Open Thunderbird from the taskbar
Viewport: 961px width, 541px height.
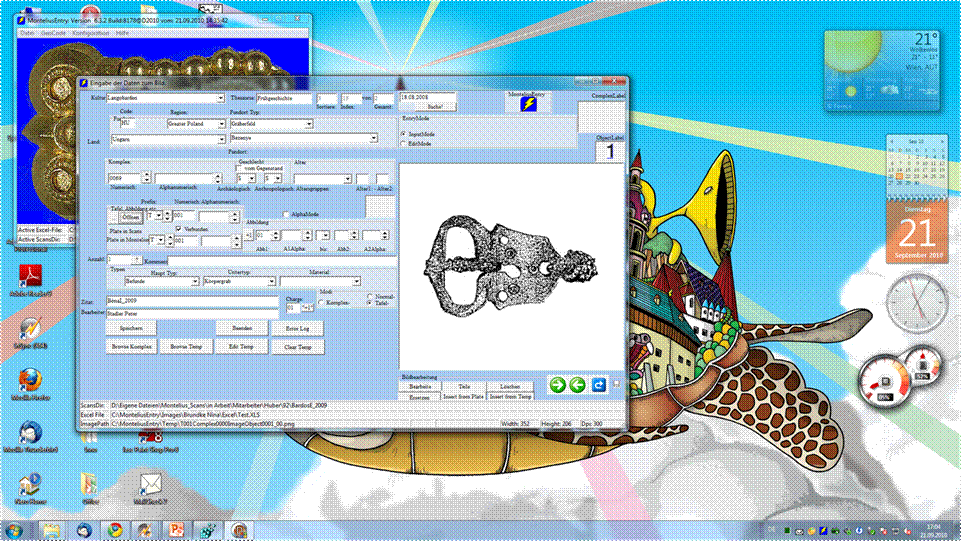pos(83,530)
